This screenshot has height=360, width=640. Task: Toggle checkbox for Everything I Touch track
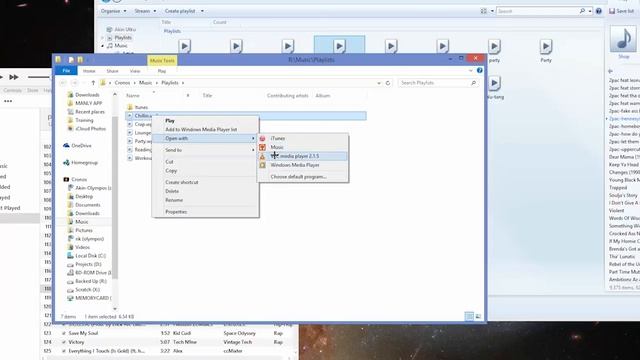click(x=64, y=351)
